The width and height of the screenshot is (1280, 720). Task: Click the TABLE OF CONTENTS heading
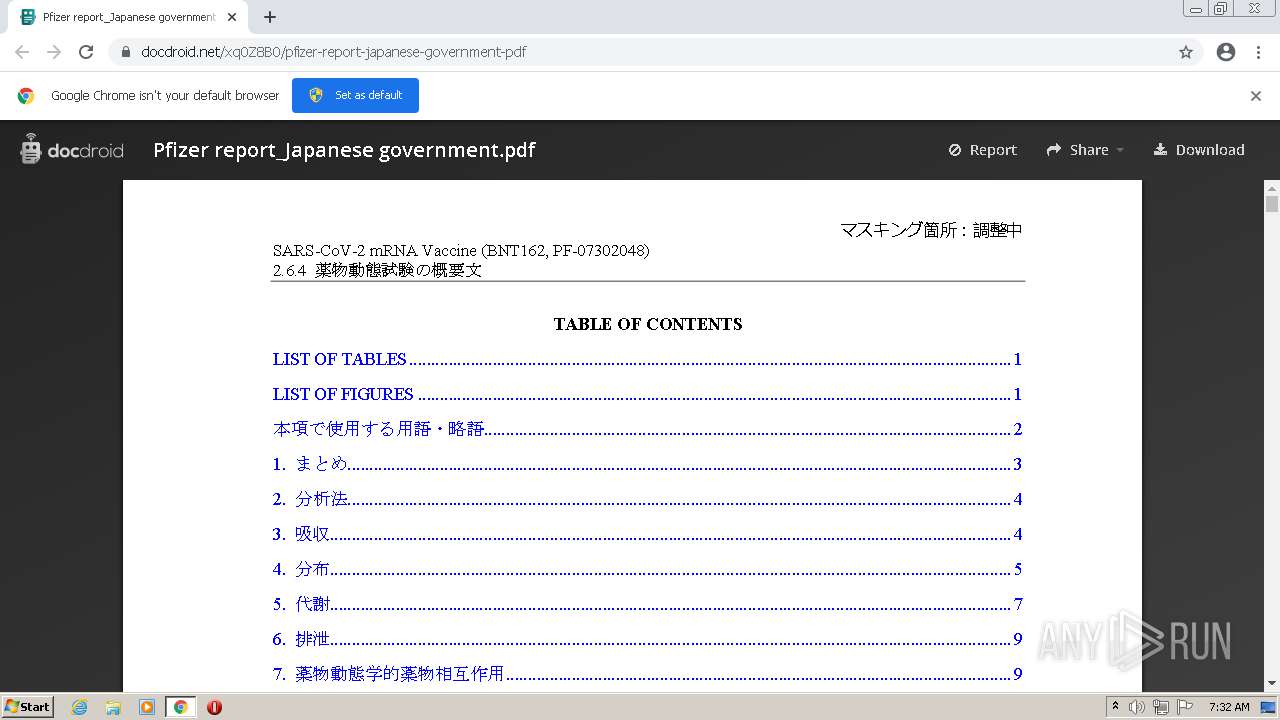click(x=648, y=324)
